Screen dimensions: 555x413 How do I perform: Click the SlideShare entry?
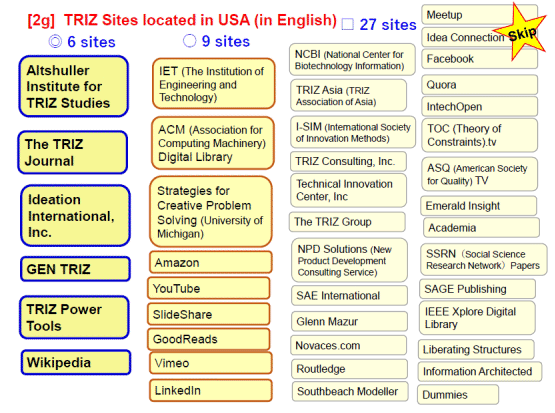208,314
